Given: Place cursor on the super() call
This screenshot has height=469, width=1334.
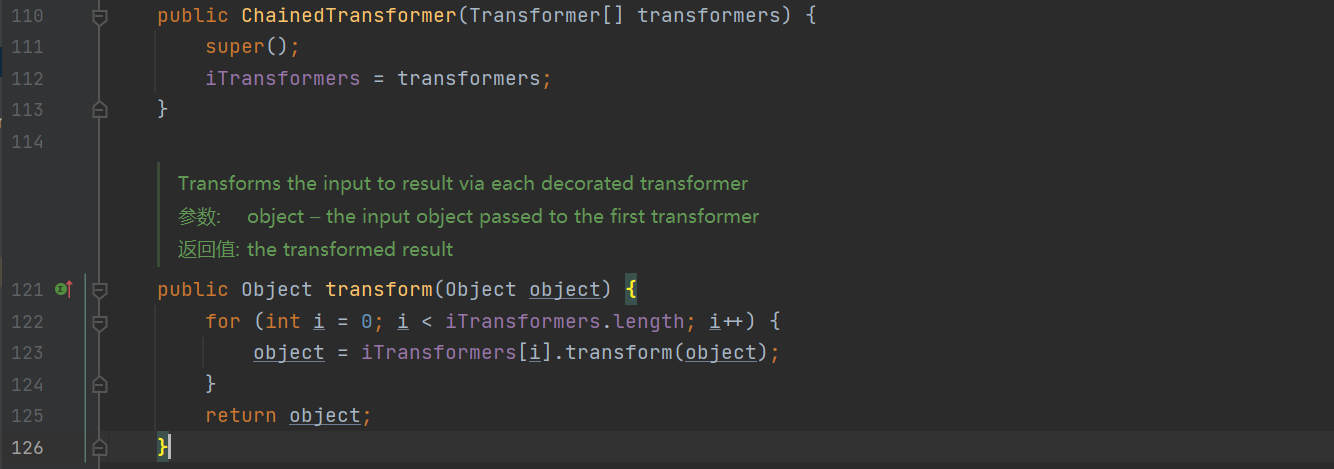Looking at the screenshot, I should [252, 47].
